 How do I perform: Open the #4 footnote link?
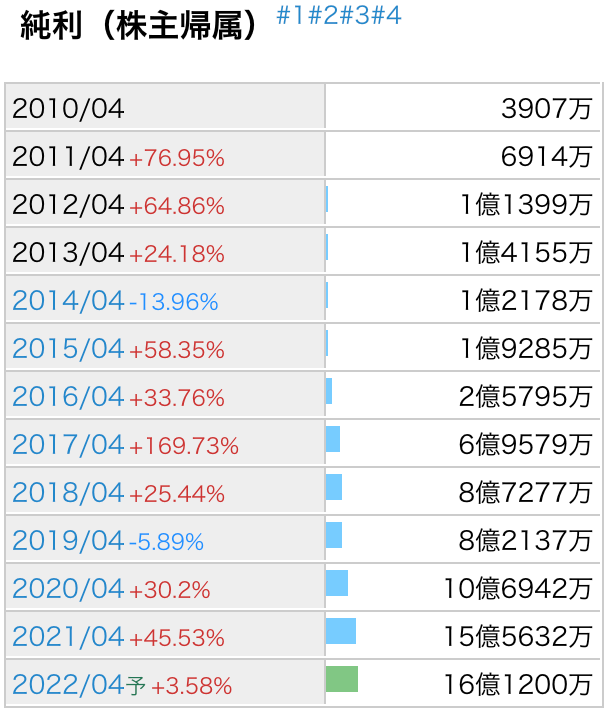(x=386, y=16)
